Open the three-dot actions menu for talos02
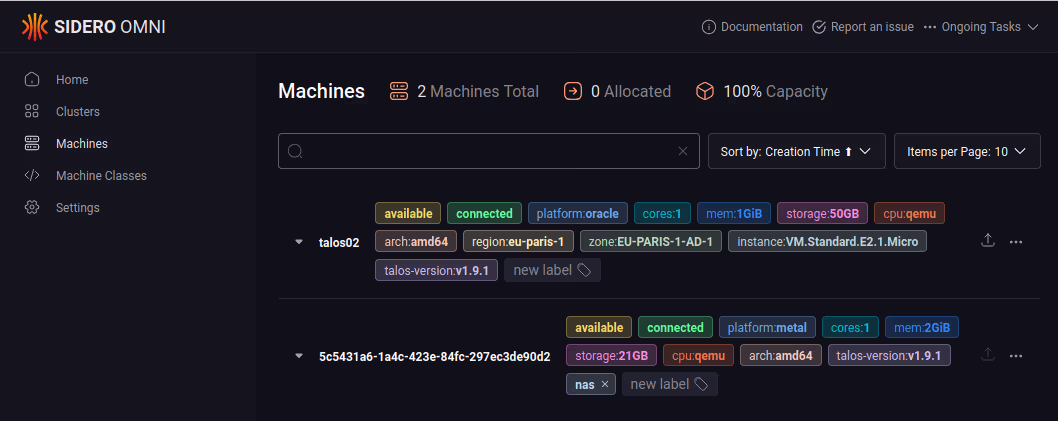 [x=1016, y=241]
